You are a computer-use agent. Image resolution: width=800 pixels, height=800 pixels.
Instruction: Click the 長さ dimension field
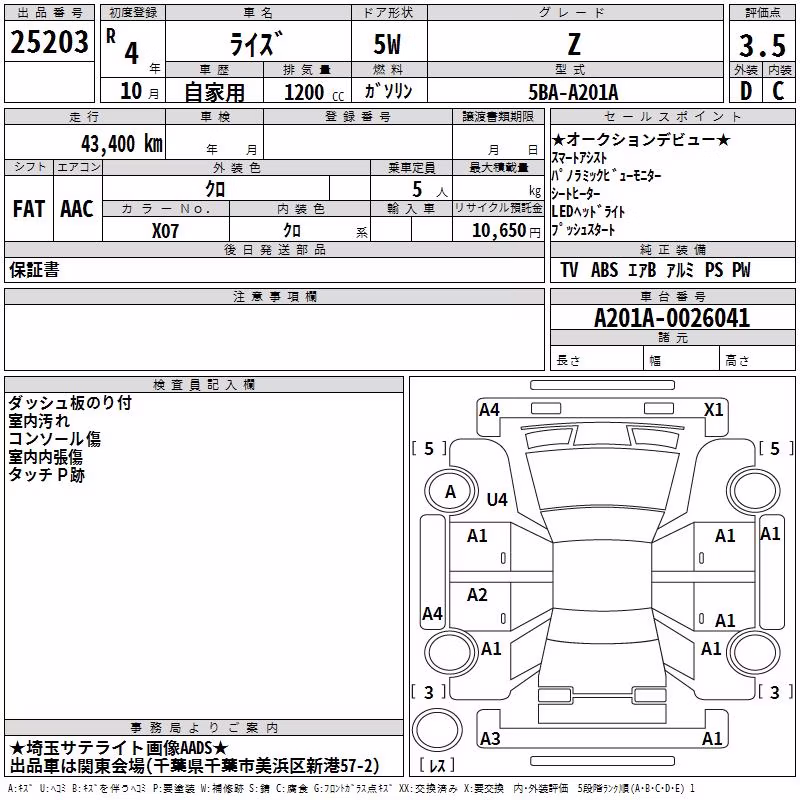[596, 360]
